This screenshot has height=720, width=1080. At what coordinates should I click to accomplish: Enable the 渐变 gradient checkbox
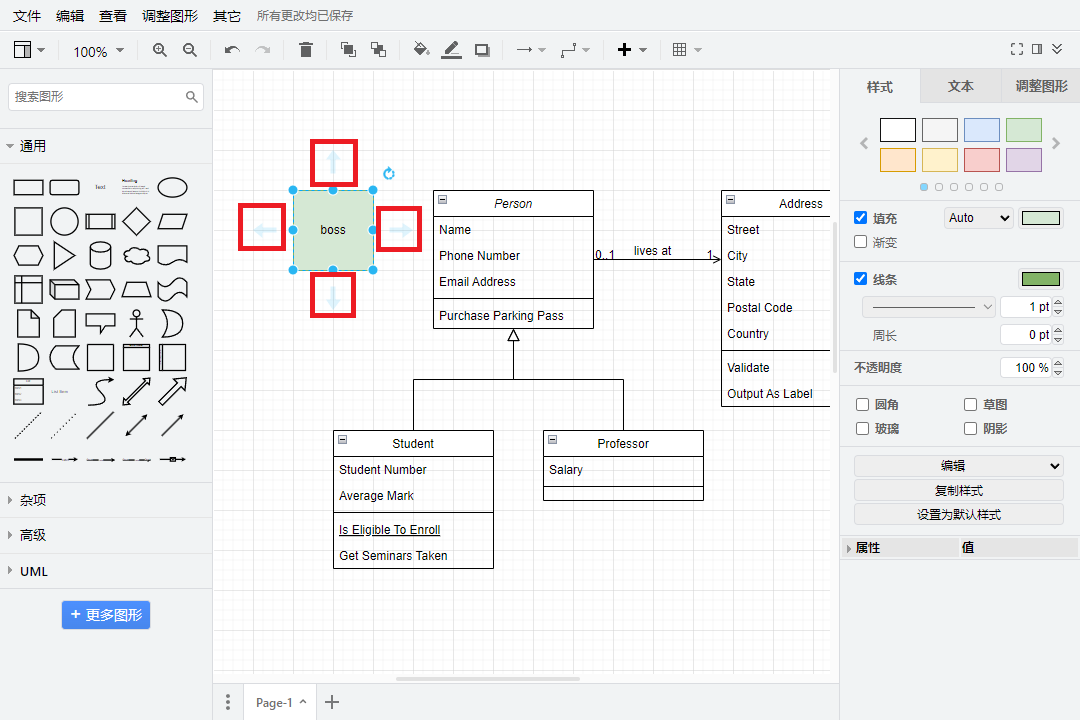click(861, 242)
